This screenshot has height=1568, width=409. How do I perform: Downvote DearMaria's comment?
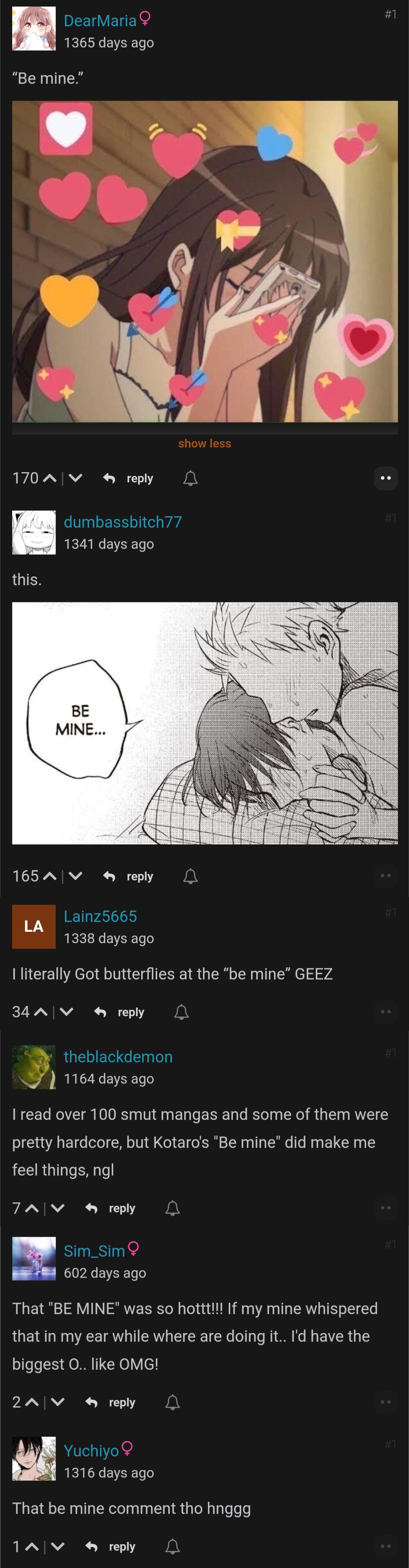tap(75, 479)
